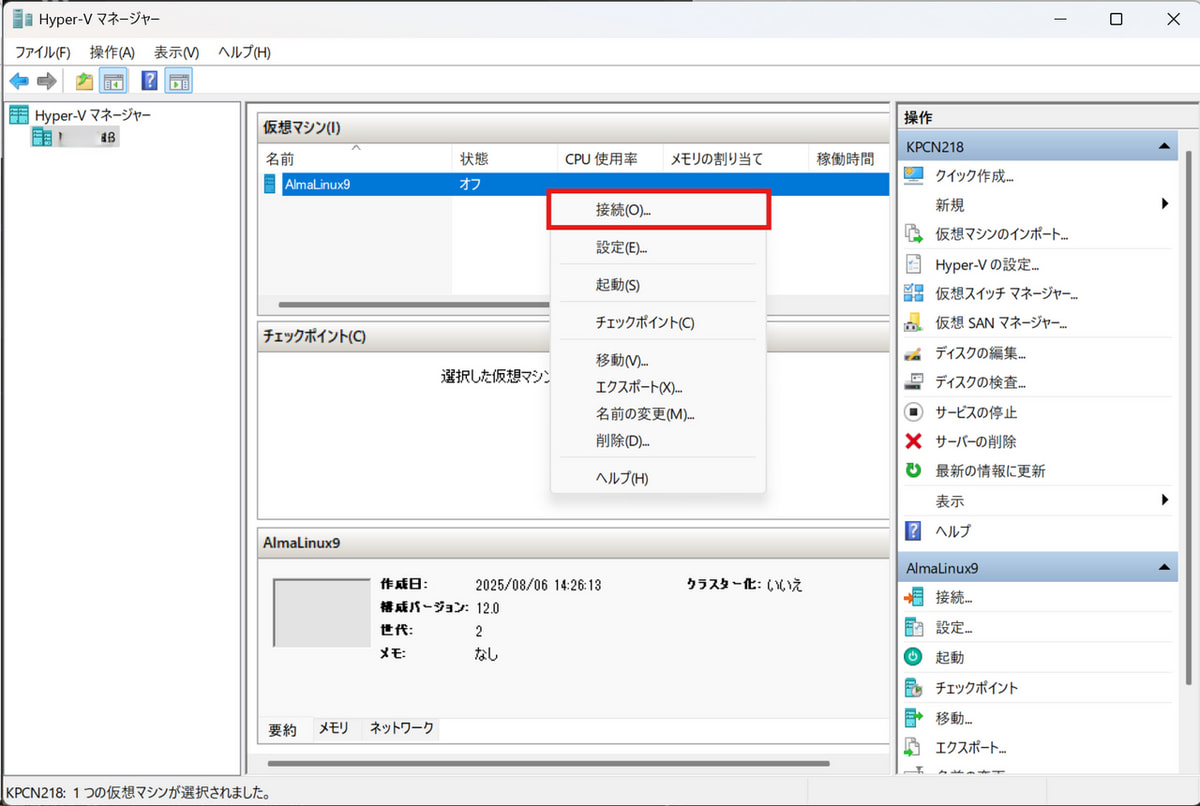Switch to the メモリ tab
The height and width of the screenshot is (806, 1200).
334,729
